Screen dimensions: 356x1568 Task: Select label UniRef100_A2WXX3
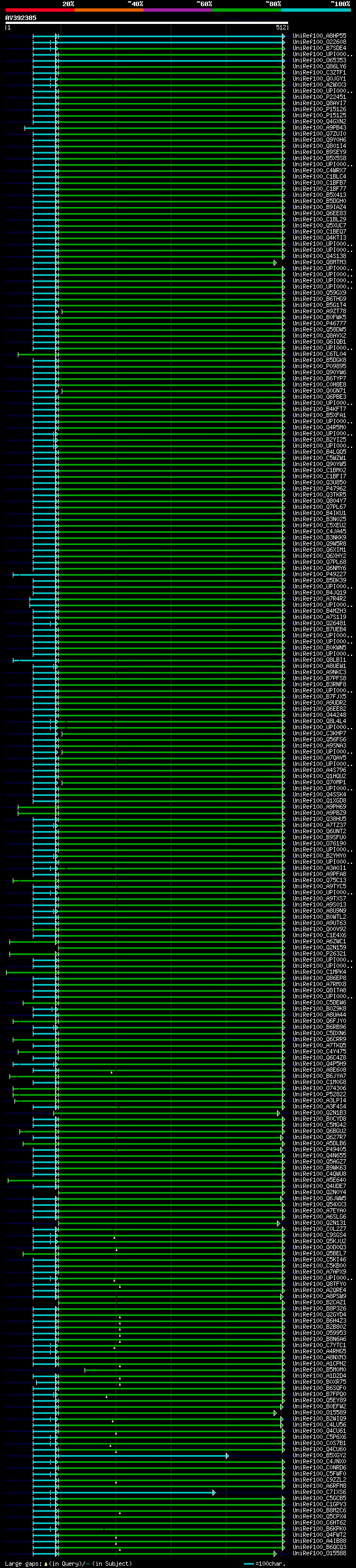pos(319,85)
